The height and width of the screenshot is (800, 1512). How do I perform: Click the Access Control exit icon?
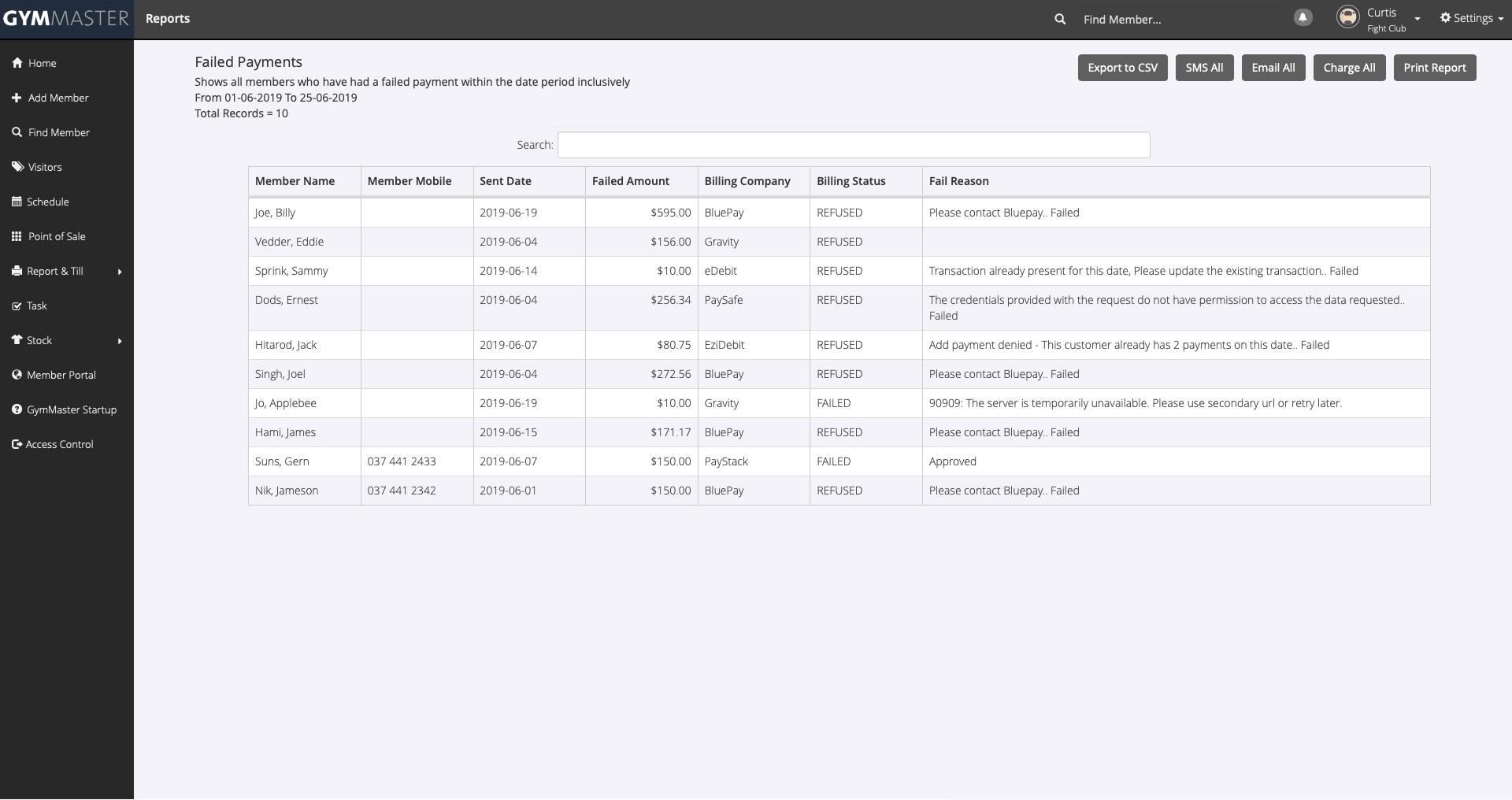[17, 444]
